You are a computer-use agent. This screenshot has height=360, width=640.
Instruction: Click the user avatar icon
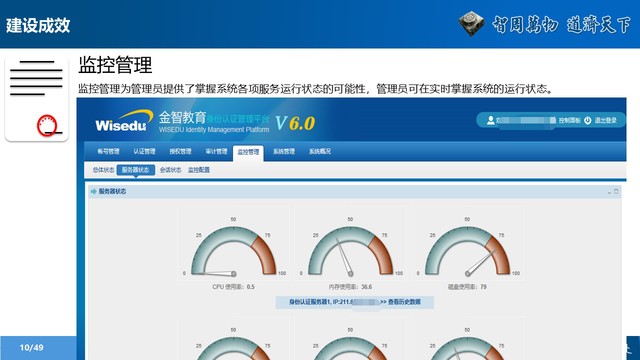pos(491,120)
